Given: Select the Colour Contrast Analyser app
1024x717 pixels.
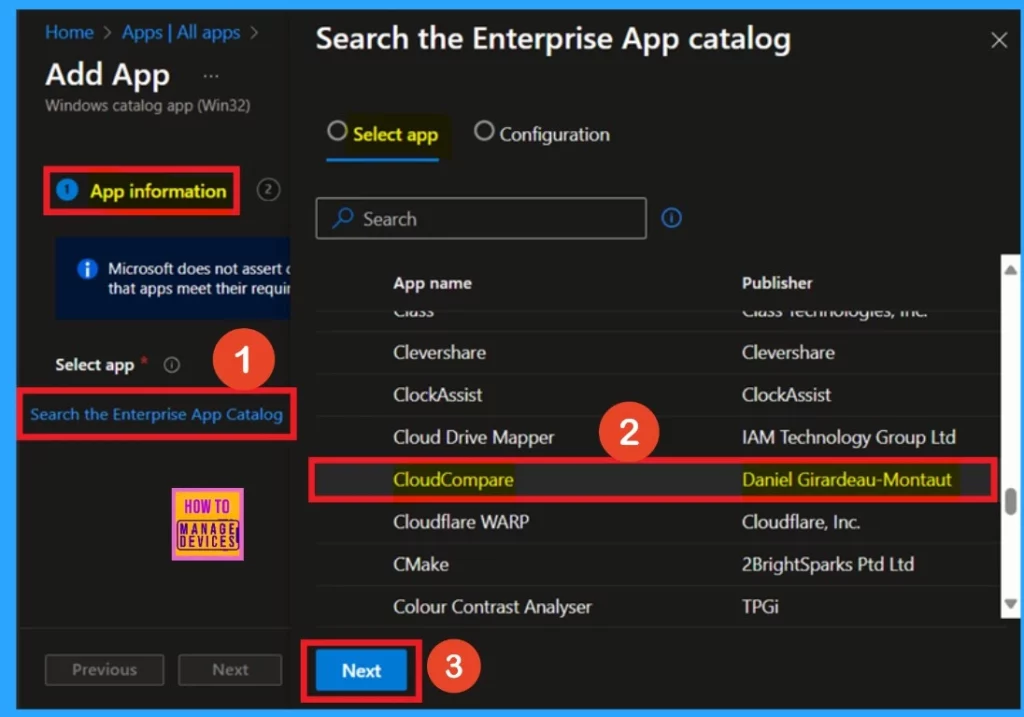Looking at the screenshot, I should pyautogui.click(x=657, y=607).
